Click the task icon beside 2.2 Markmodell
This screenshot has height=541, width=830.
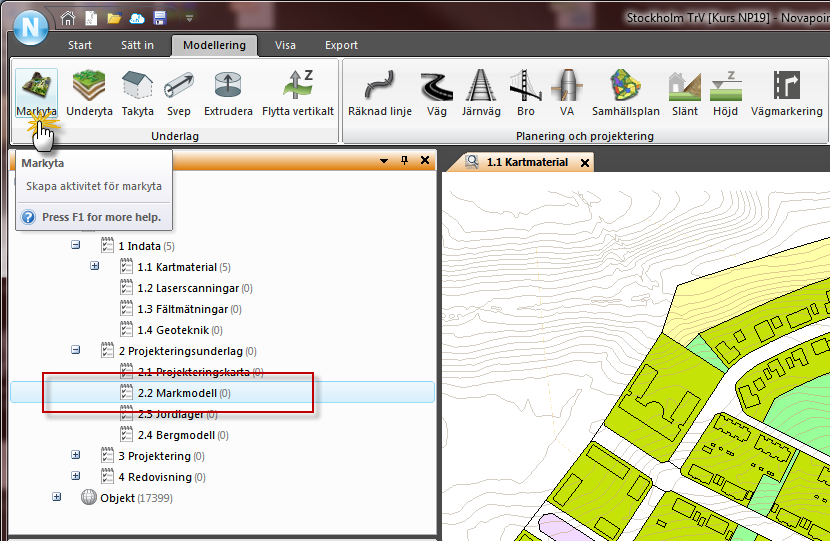126,392
